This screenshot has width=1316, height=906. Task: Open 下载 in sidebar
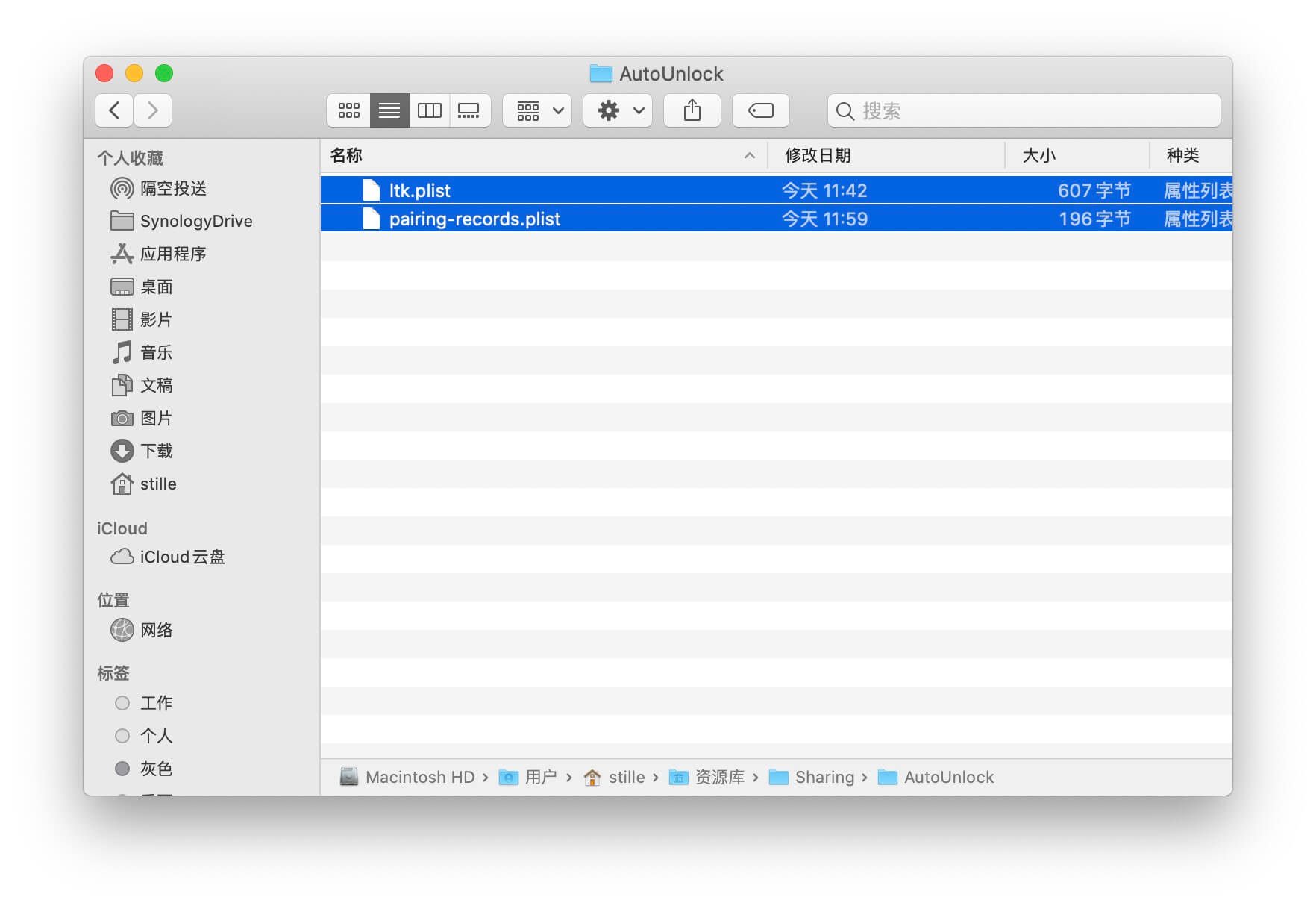click(x=142, y=451)
